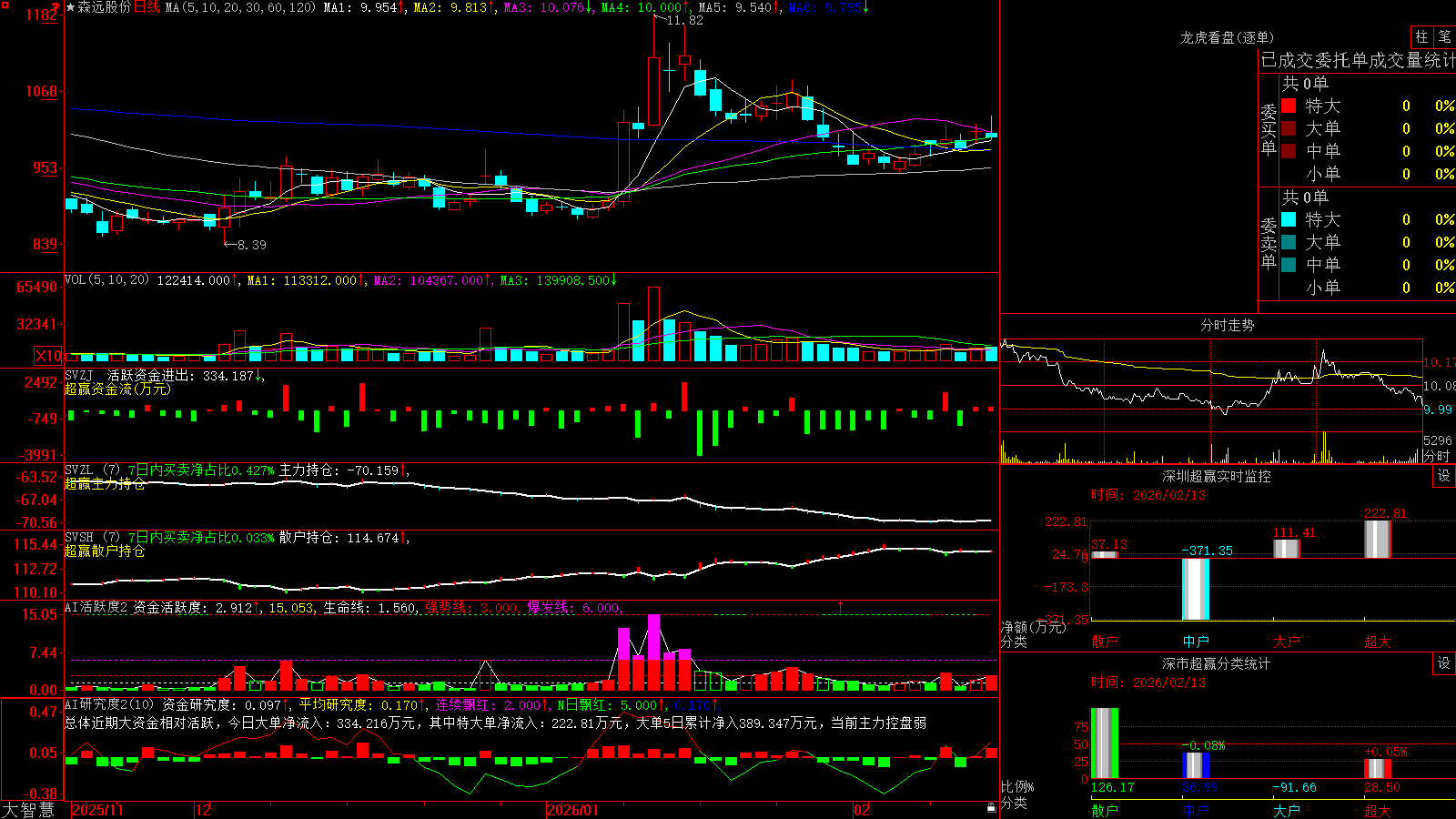This screenshot has height=819, width=1456.
Task: Click the 主力持仓: -70.159 value
Action: tap(339, 470)
